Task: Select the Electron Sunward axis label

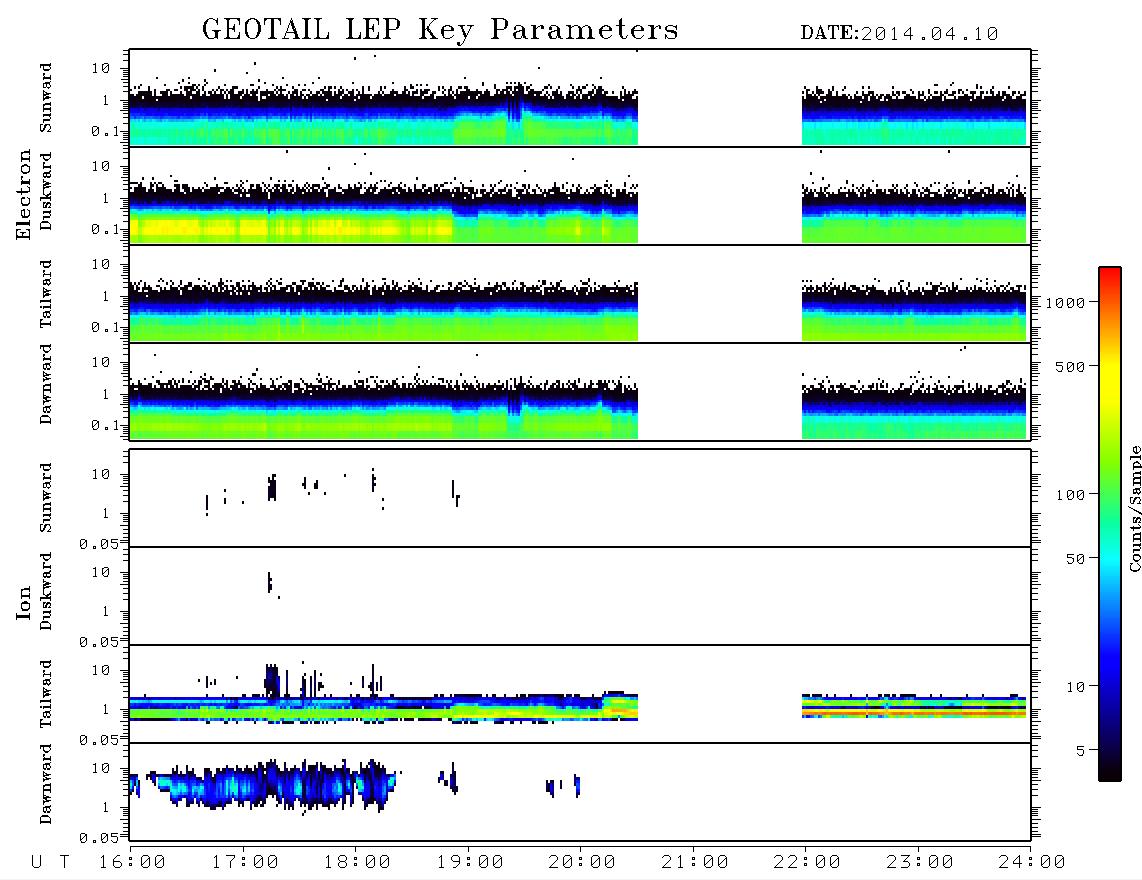Action: coord(46,98)
